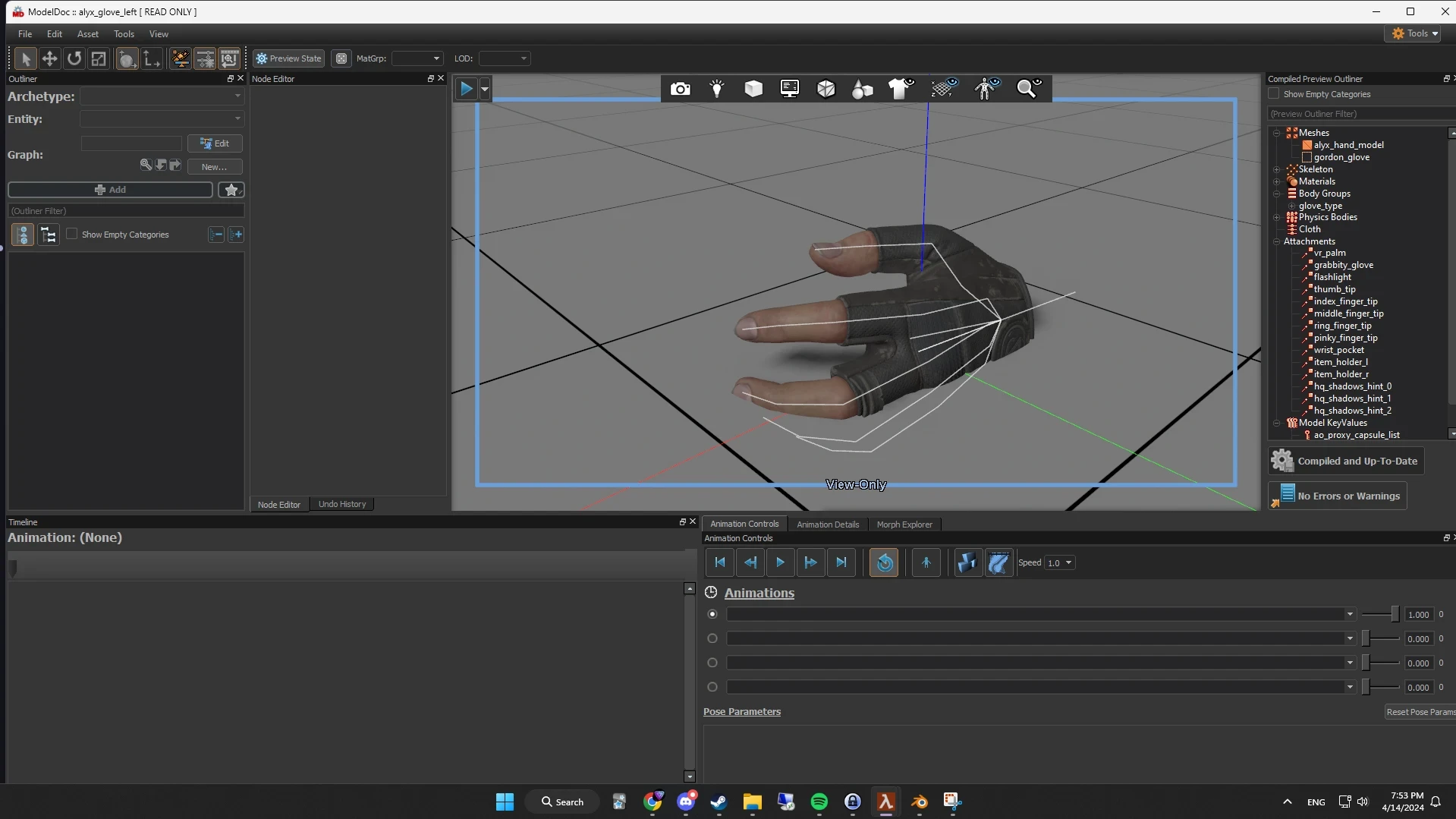Open the MatGrp dropdown
Image resolution: width=1456 pixels, height=819 pixels.
click(x=417, y=58)
